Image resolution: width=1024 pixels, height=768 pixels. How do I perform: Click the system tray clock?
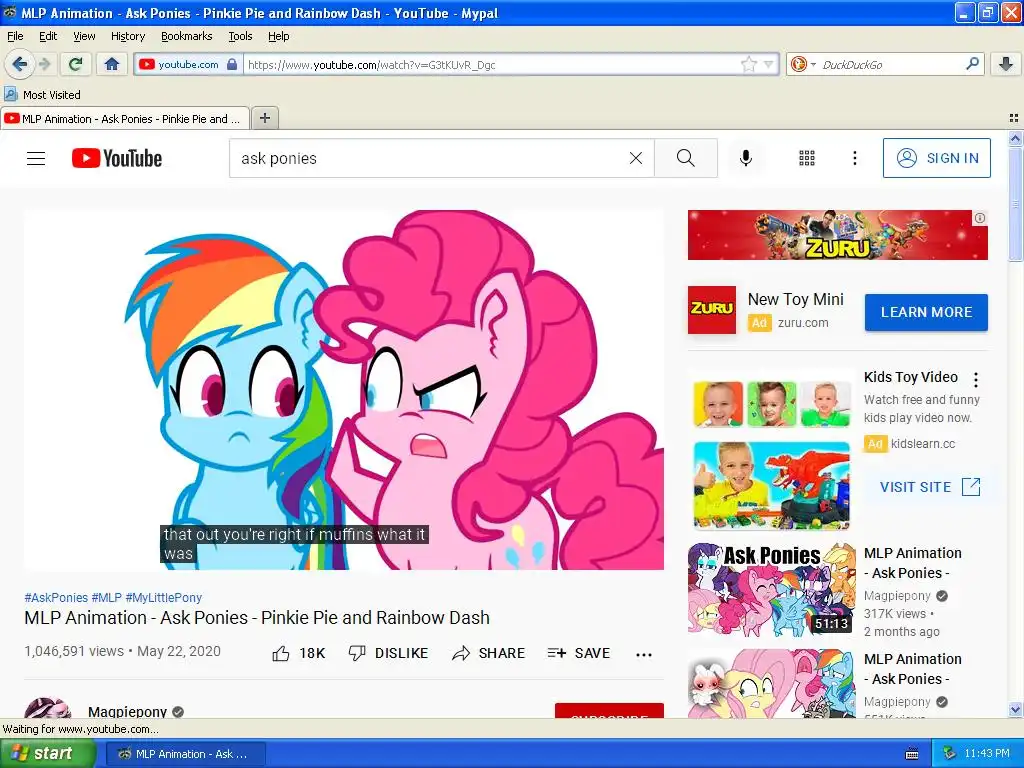[987, 754]
